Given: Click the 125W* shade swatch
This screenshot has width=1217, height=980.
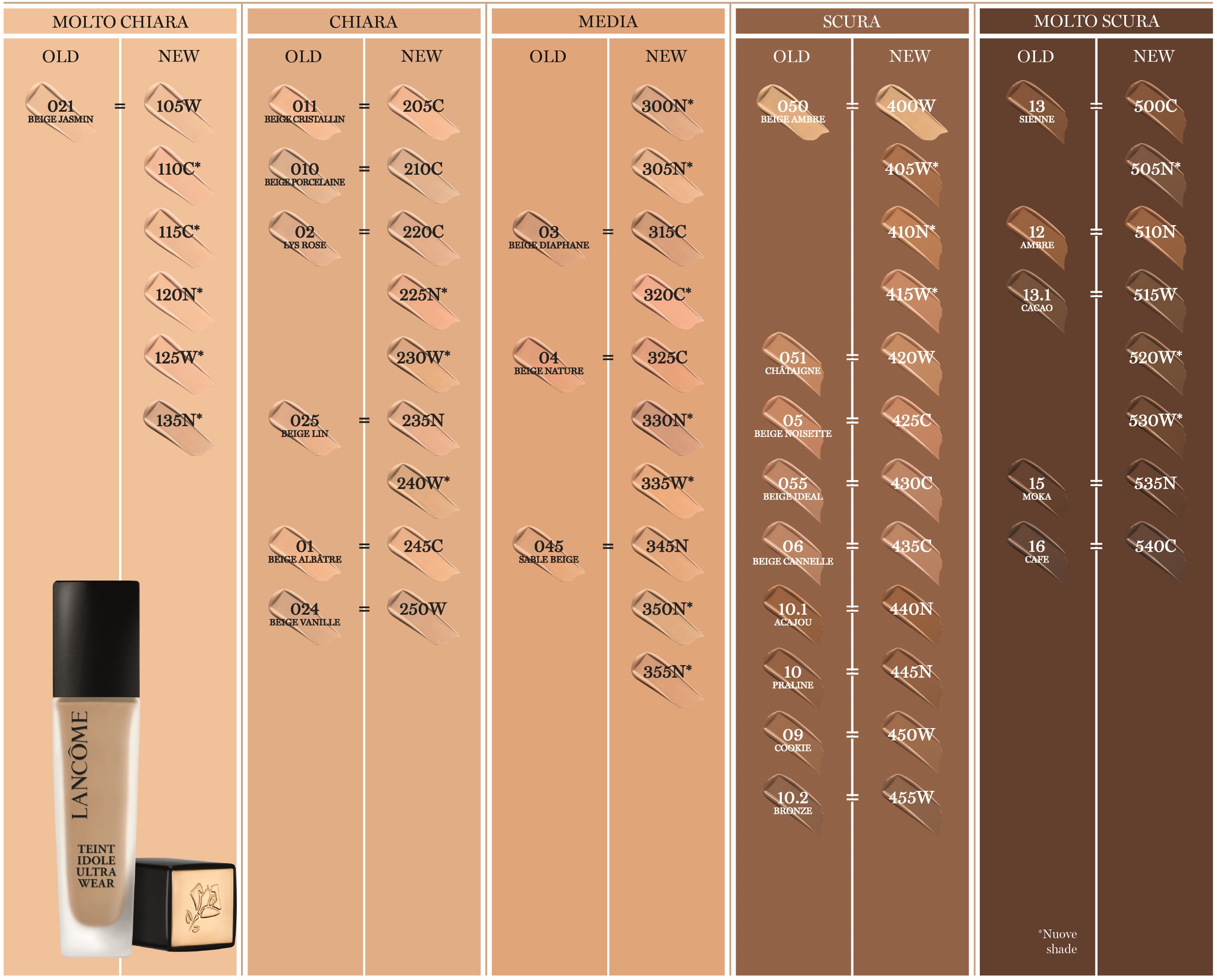Looking at the screenshot, I should (179, 364).
